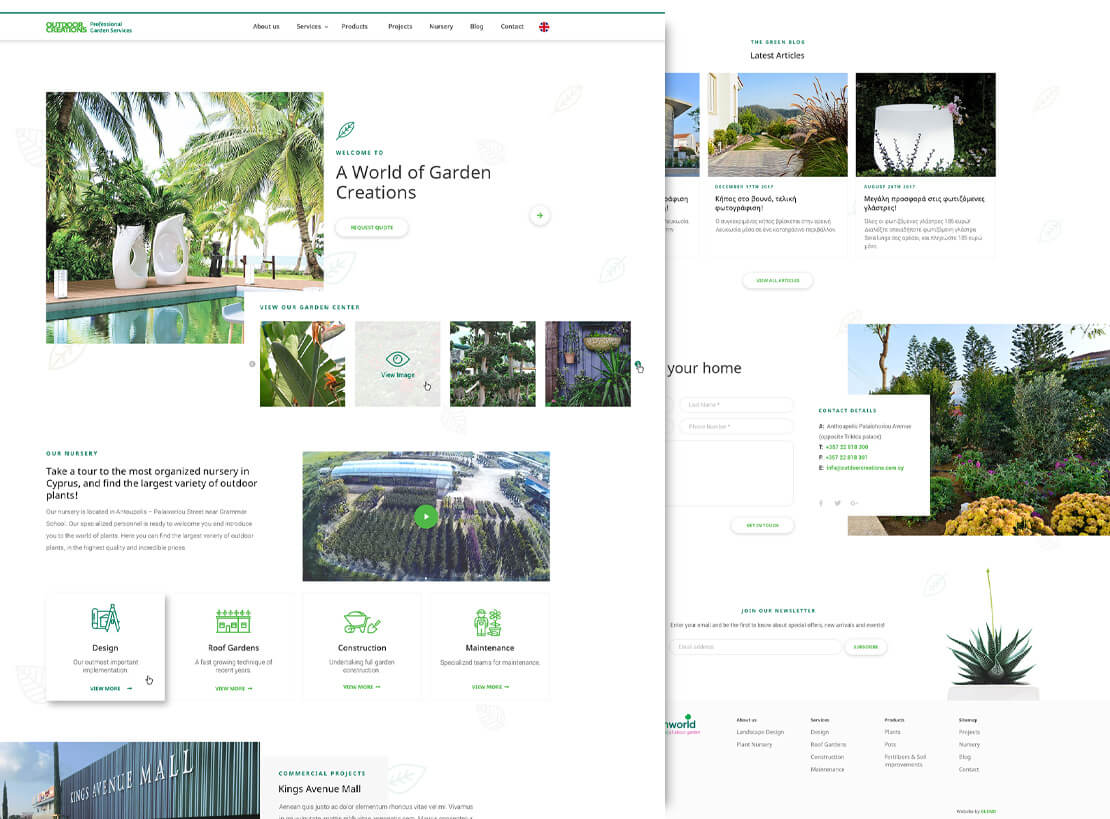The width and height of the screenshot is (1110, 819).
Task: Open Landscape Design footer link
Action: click(x=760, y=732)
